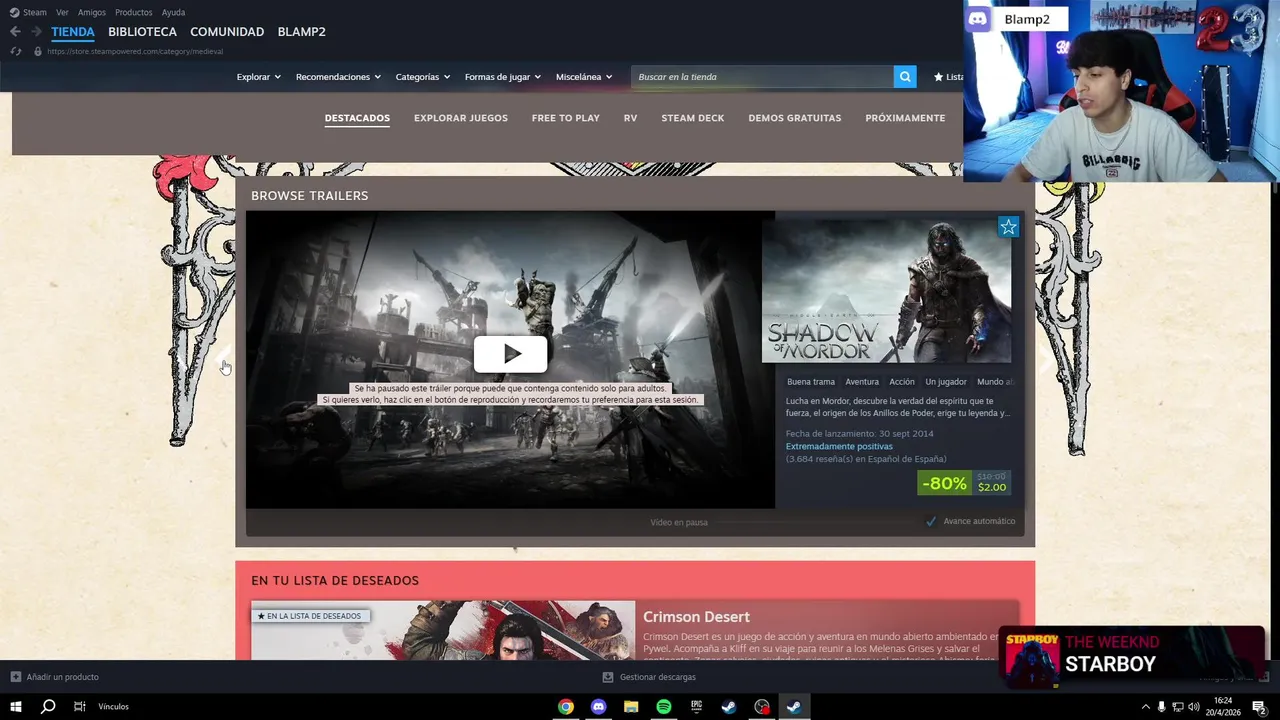Switch to the COMUNIDAD section

coord(227,32)
